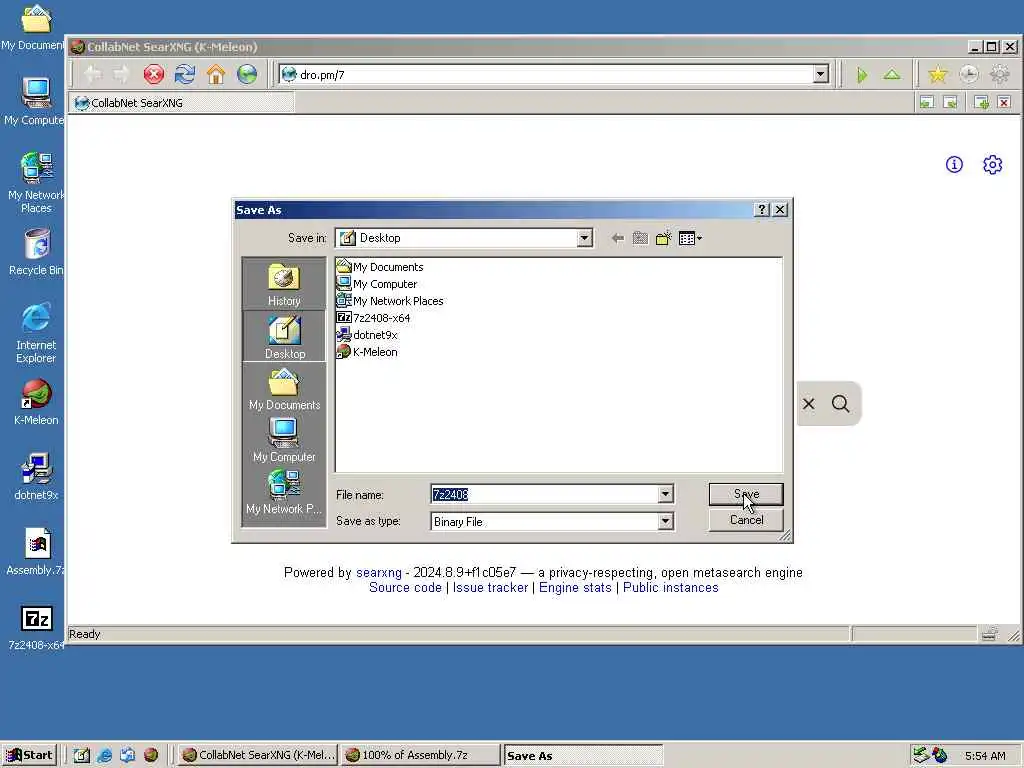The width and height of the screenshot is (1024, 768).
Task: Open History clock icon in K-Meleon toolbar
Action: pyautogui.click(x=969, y=75)
